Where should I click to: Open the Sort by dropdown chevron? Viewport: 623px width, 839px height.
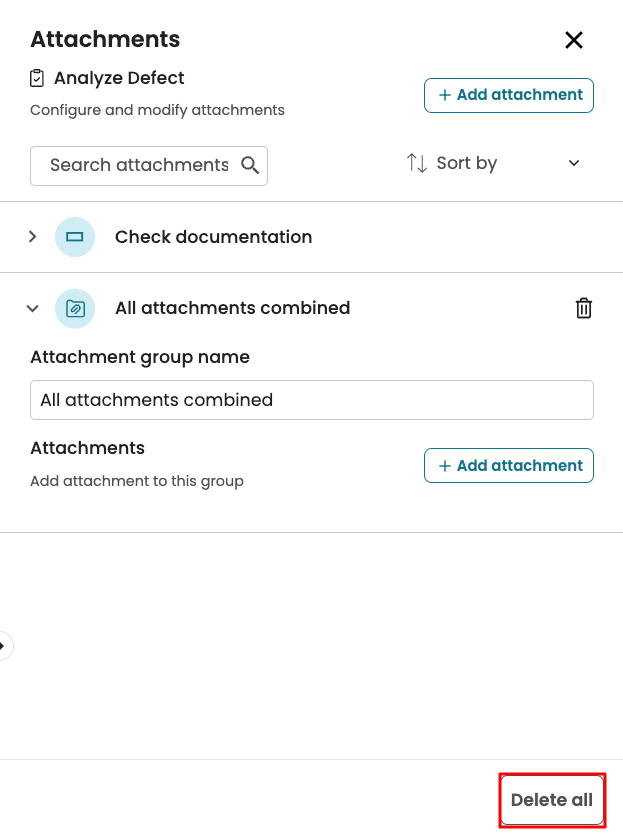(x=574, y=163)
